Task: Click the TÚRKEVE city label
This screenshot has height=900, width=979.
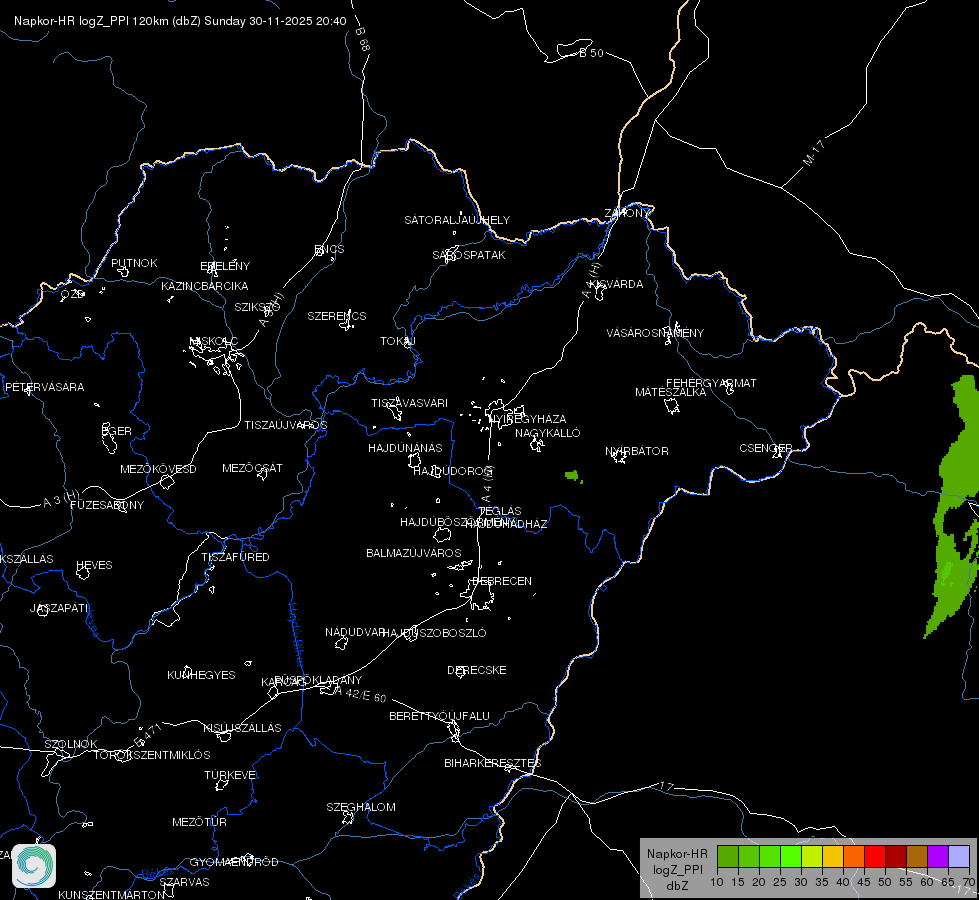Action: click(x=230, y=774)
